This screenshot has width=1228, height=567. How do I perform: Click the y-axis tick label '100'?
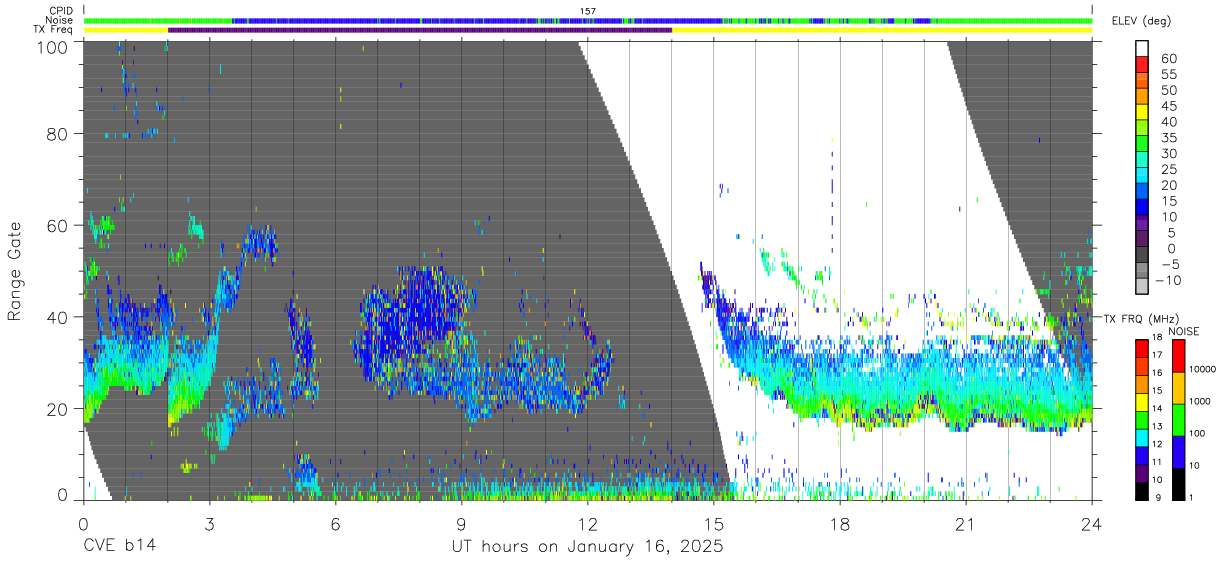point(54,46)
